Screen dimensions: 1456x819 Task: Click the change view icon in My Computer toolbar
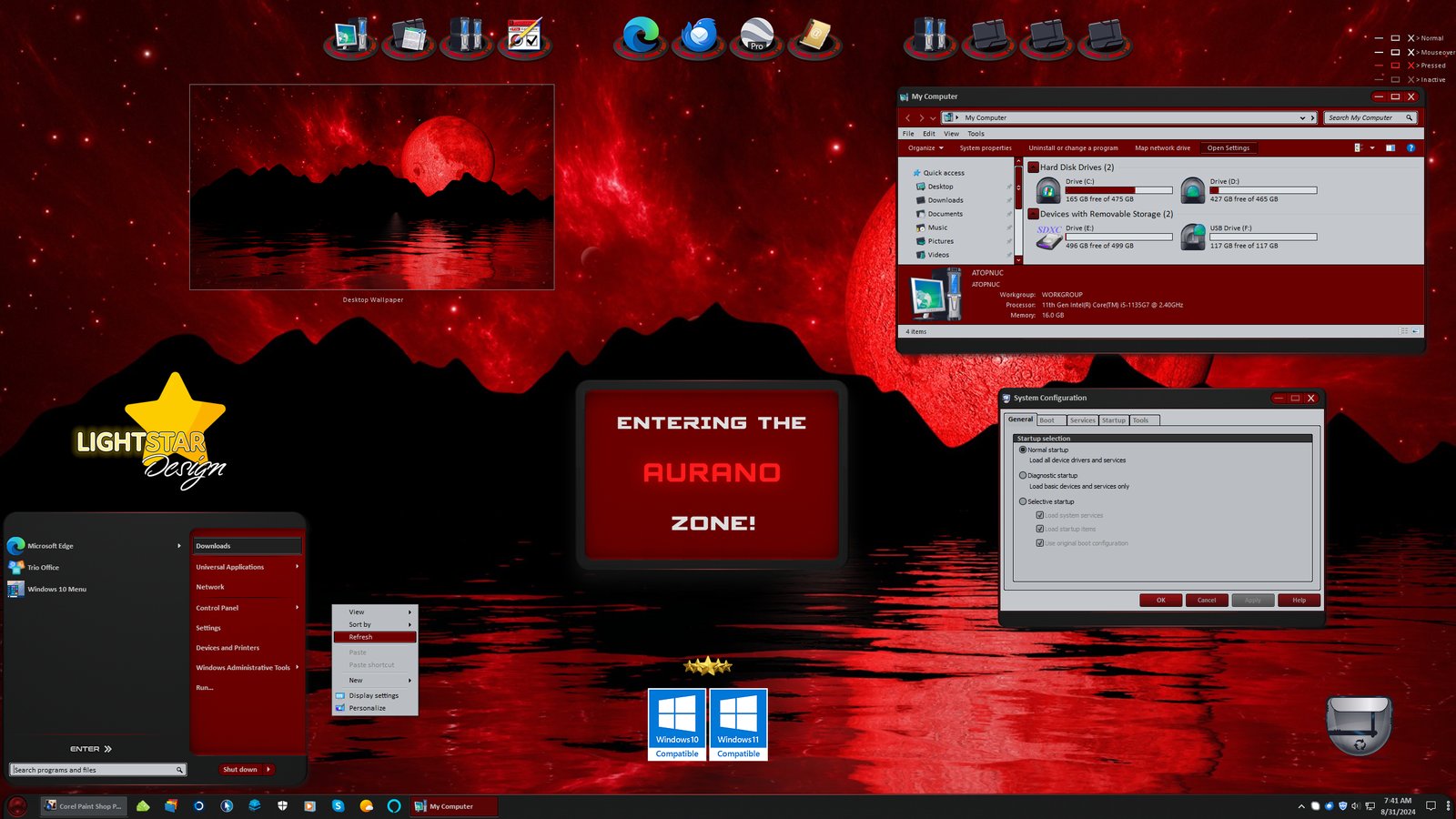(x=1358, y=147)
